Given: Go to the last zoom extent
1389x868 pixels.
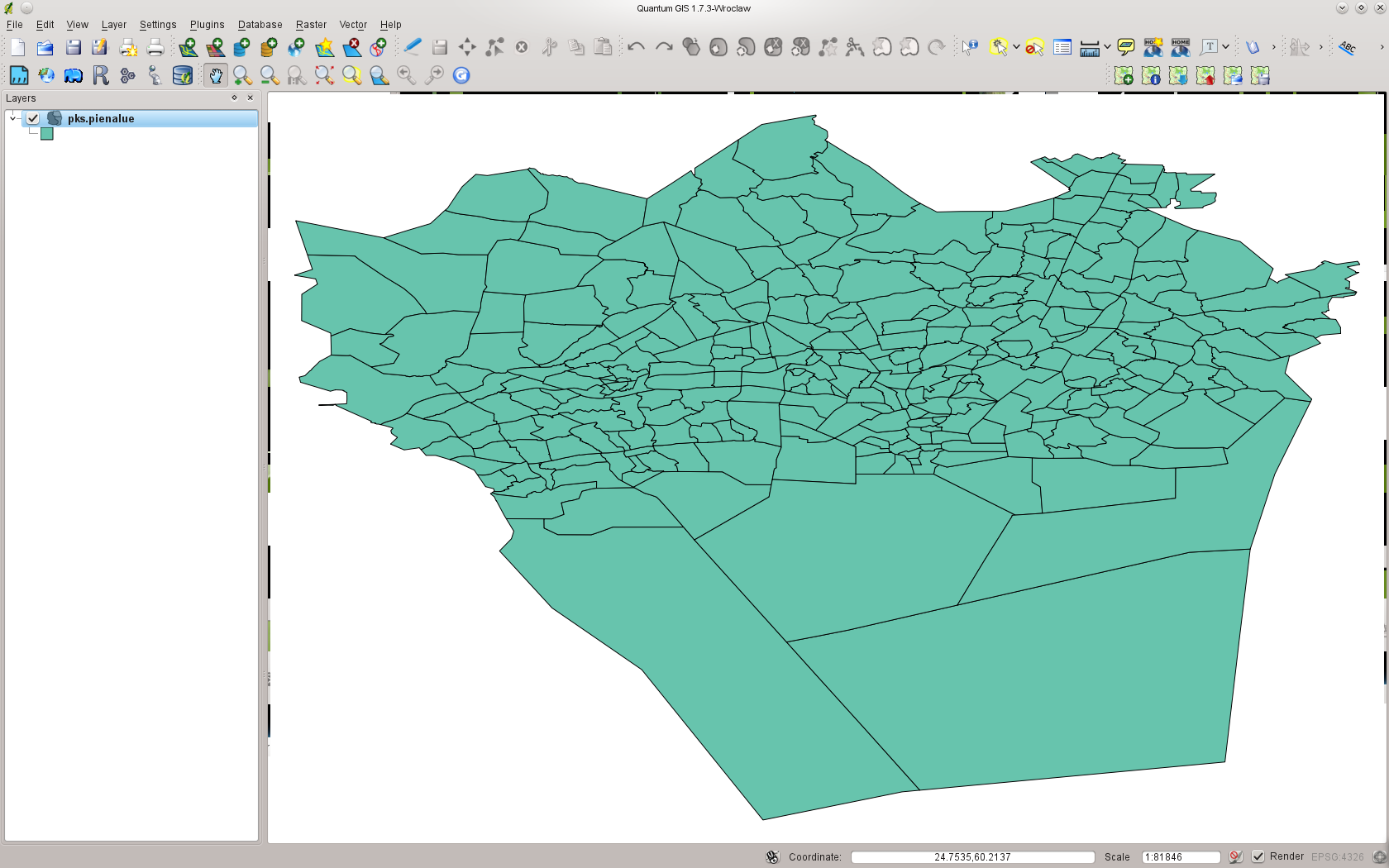Looking at the screenshot, I should click(406, 75).
